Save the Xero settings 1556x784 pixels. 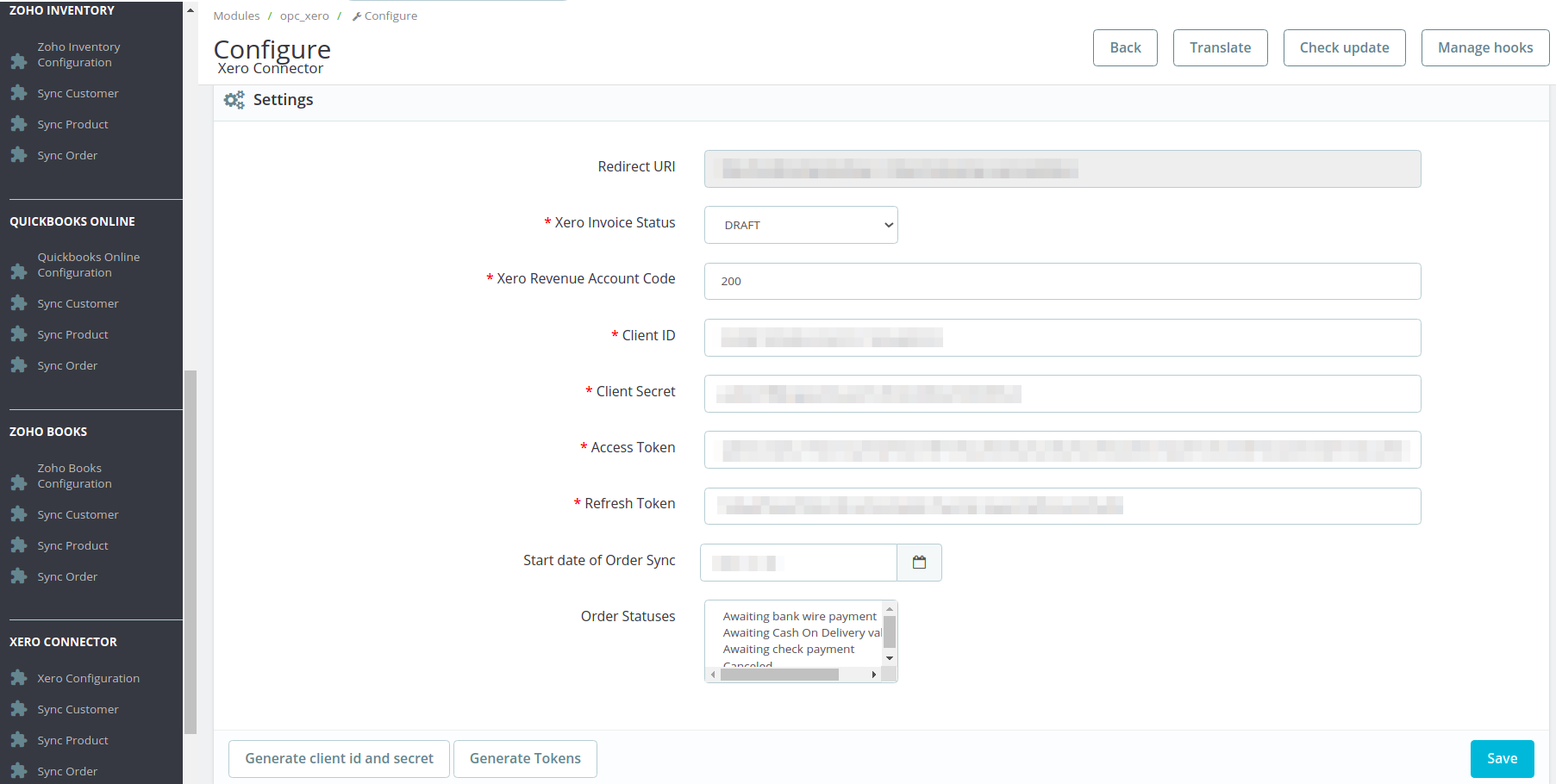[x=1502, y=759]
